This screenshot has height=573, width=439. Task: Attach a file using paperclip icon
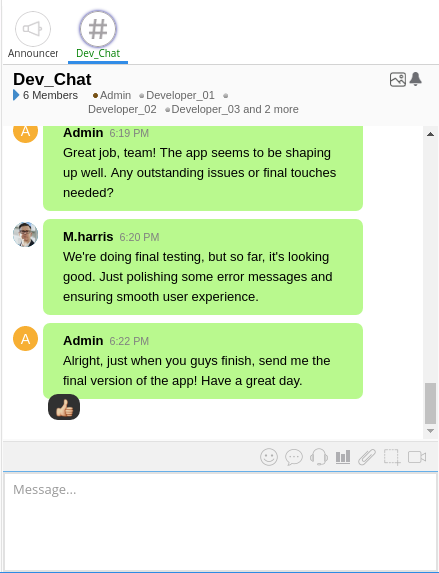367,457
